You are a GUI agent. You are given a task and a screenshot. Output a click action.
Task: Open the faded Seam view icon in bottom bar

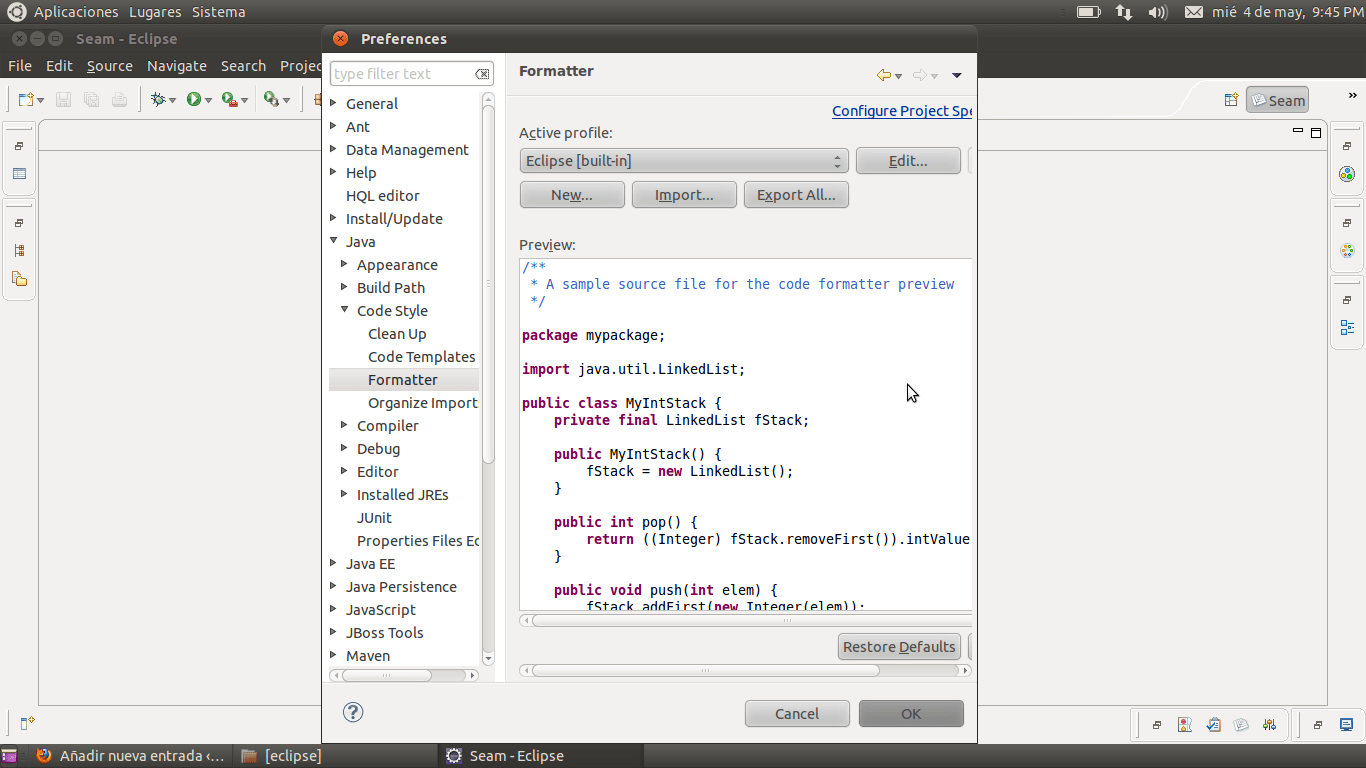coord(1241,725)
